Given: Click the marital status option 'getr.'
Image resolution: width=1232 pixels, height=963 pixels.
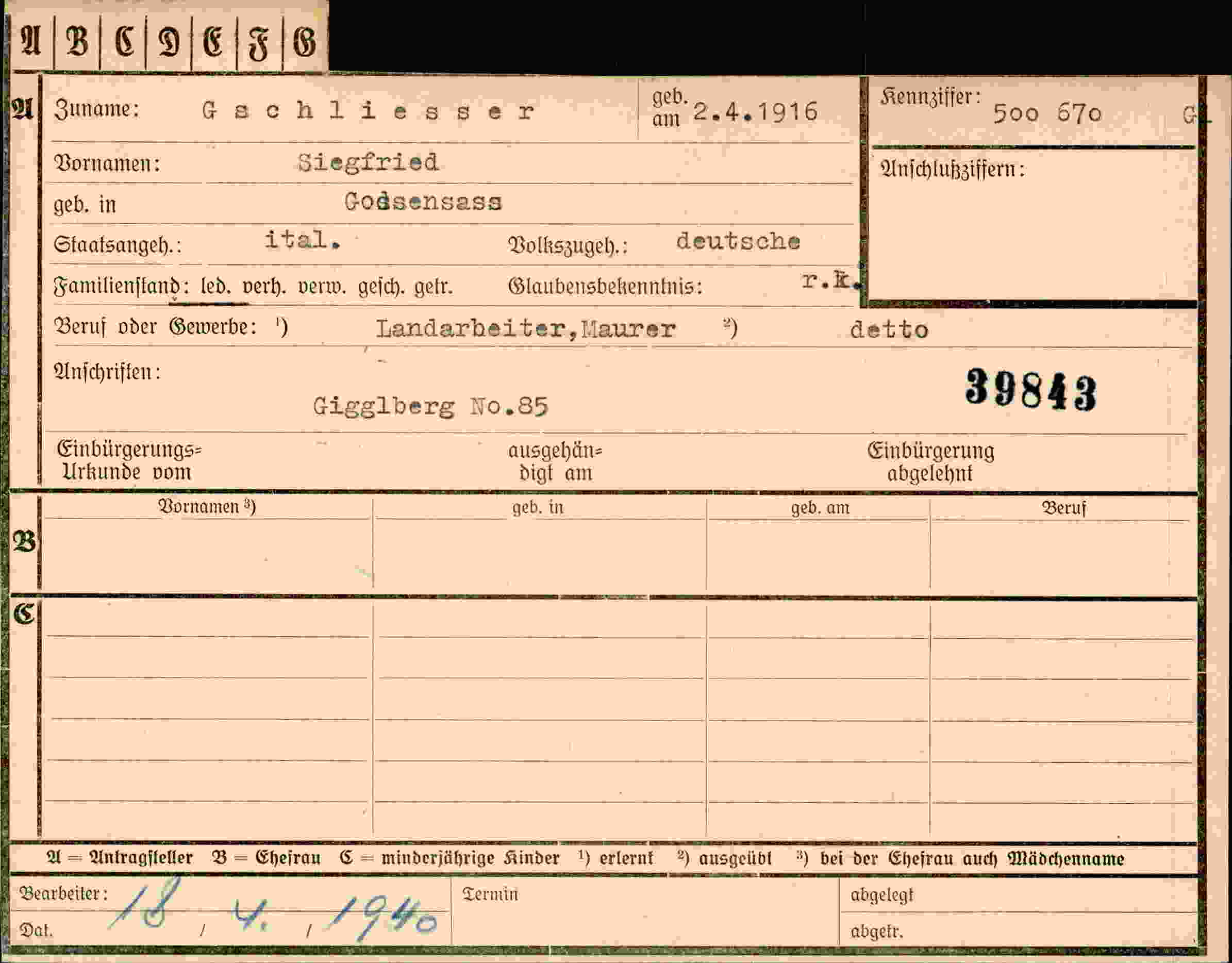Looking at the screenshot, I should [x=433, y=288].
